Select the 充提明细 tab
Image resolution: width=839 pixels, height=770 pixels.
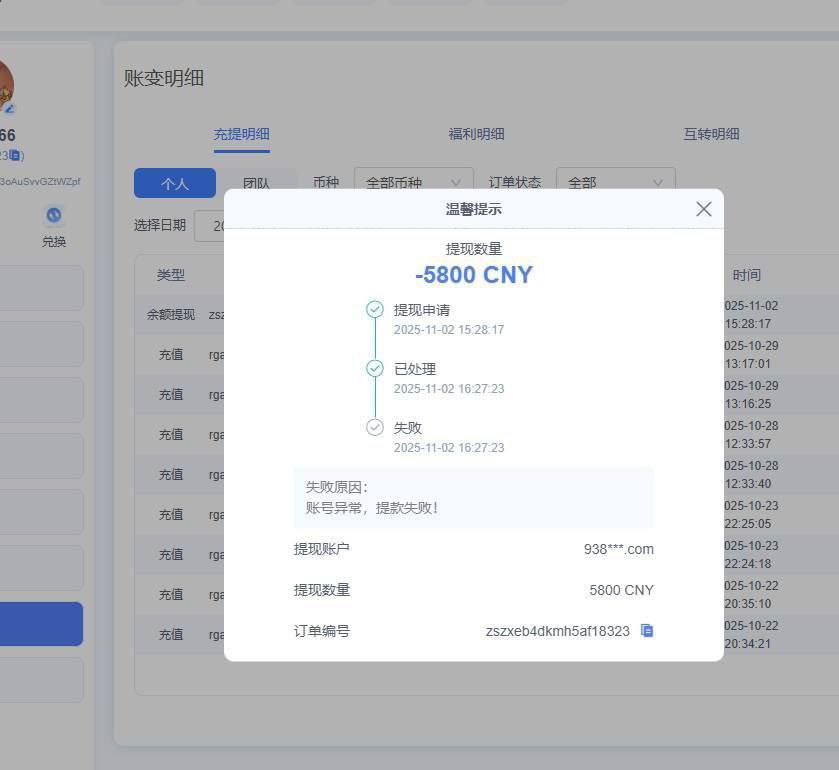pos(241,133)
